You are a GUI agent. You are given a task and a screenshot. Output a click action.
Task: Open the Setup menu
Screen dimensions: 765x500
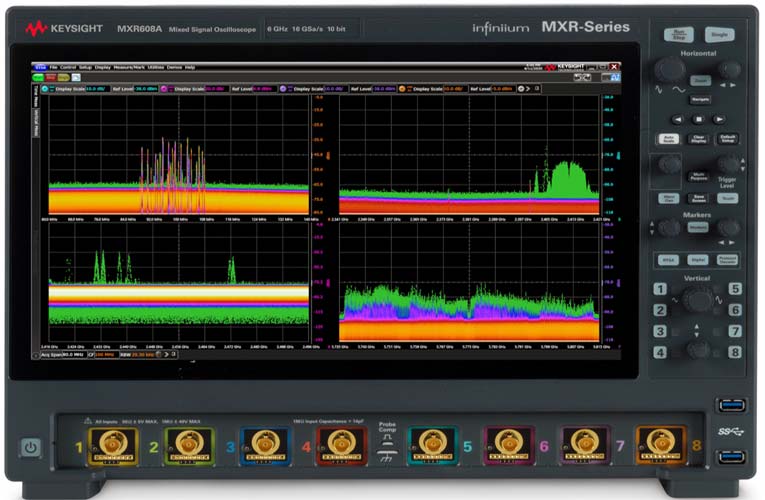pos(85,67)
